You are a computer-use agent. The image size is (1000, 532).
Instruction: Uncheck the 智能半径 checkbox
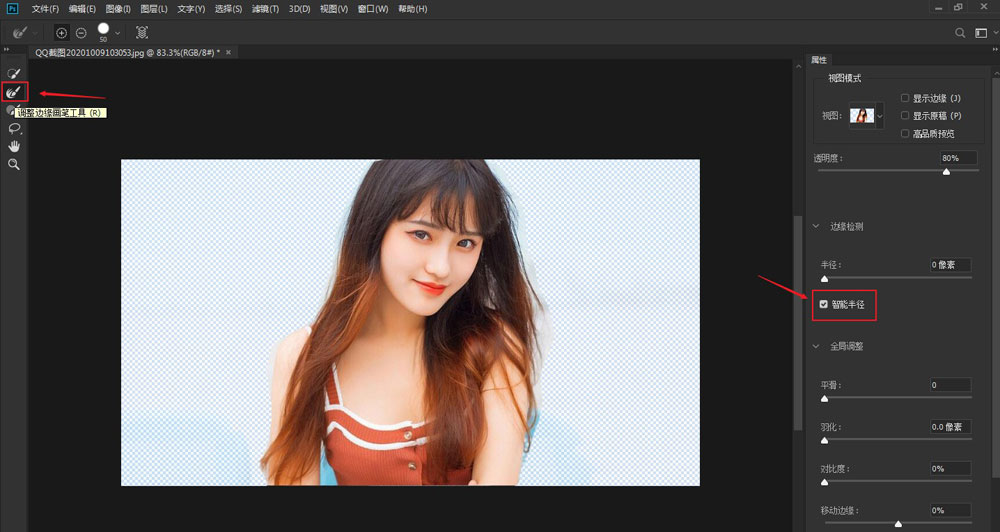tap(824, 304)
